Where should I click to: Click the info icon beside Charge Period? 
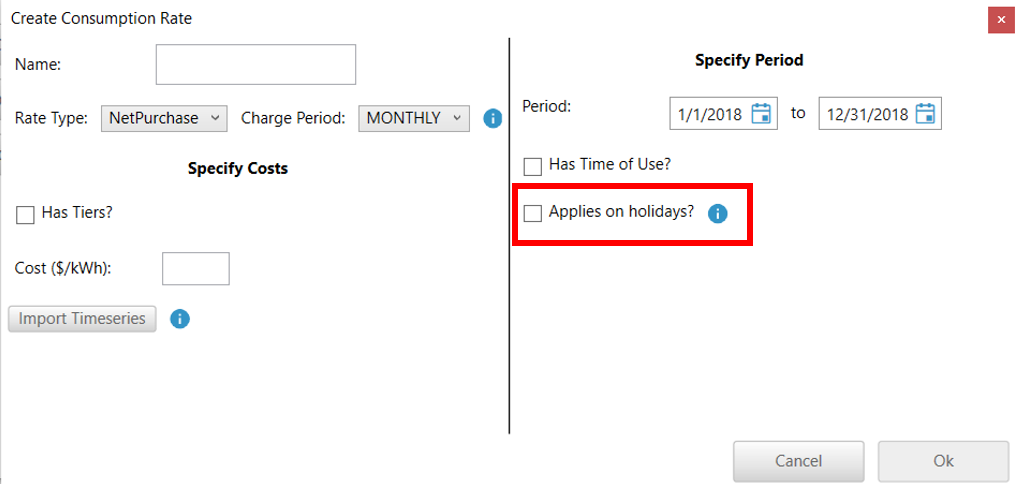tap(492, 118)
